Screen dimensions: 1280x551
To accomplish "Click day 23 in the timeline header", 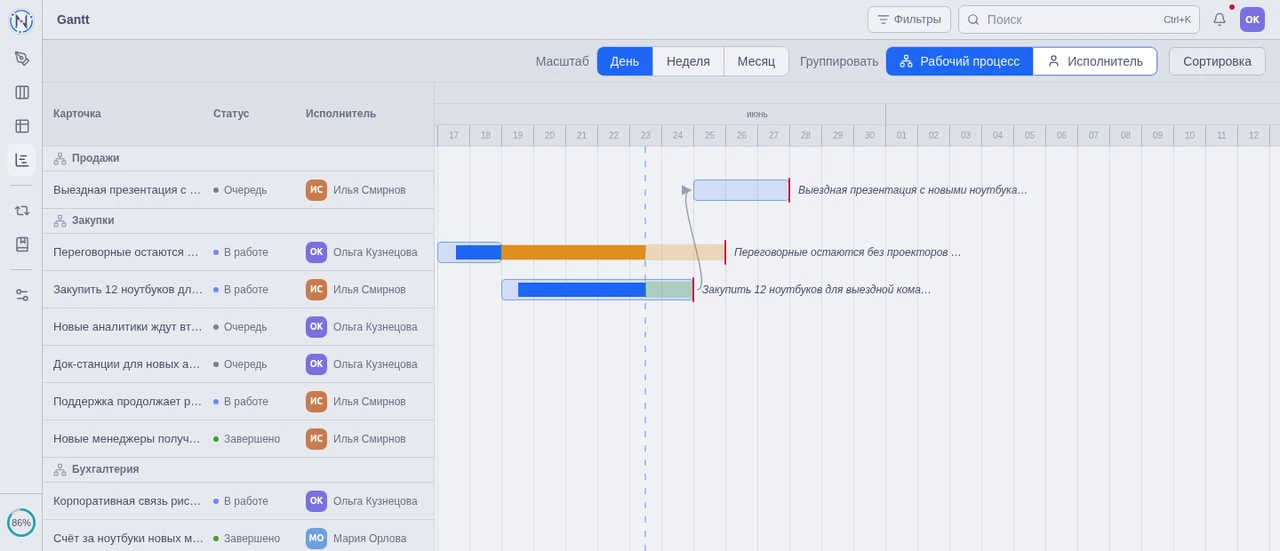I will [x=645, y=135].
